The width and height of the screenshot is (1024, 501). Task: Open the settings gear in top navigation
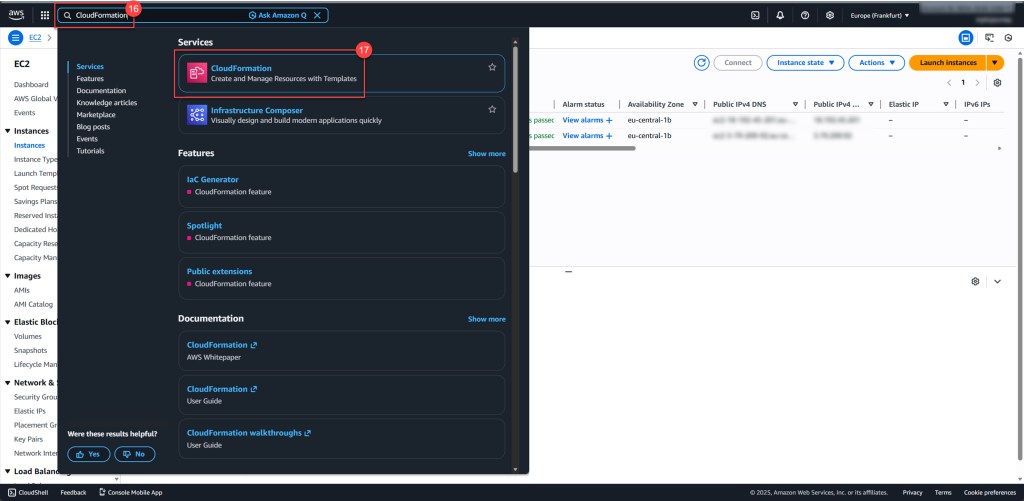tap(830, 15)
